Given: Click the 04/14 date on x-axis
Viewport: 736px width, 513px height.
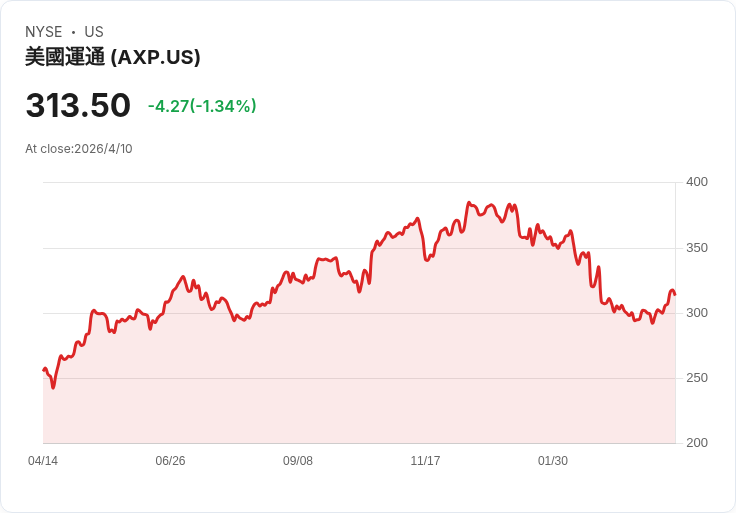Looking at the screenshot, I should point(43,461).
